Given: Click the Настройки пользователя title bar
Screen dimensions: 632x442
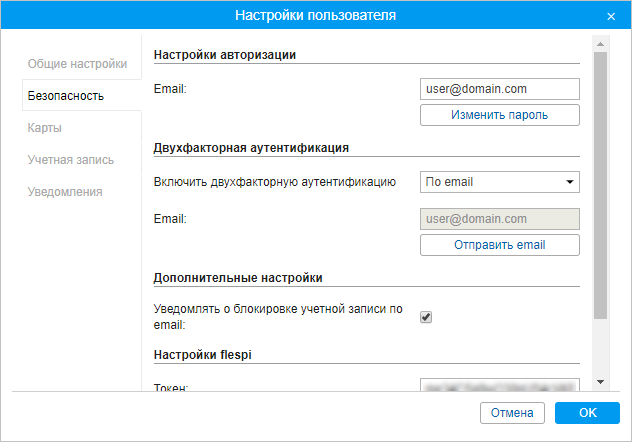Looking at the screenshot, I should pos(315,16).
